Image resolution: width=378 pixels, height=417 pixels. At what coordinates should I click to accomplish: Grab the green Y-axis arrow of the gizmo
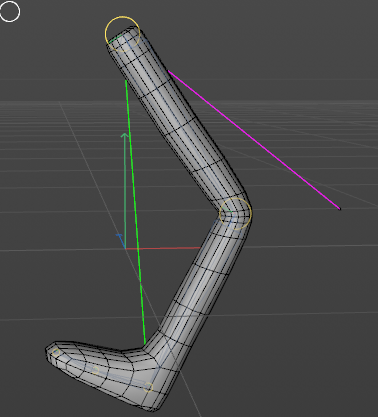(x=125, y=190)
